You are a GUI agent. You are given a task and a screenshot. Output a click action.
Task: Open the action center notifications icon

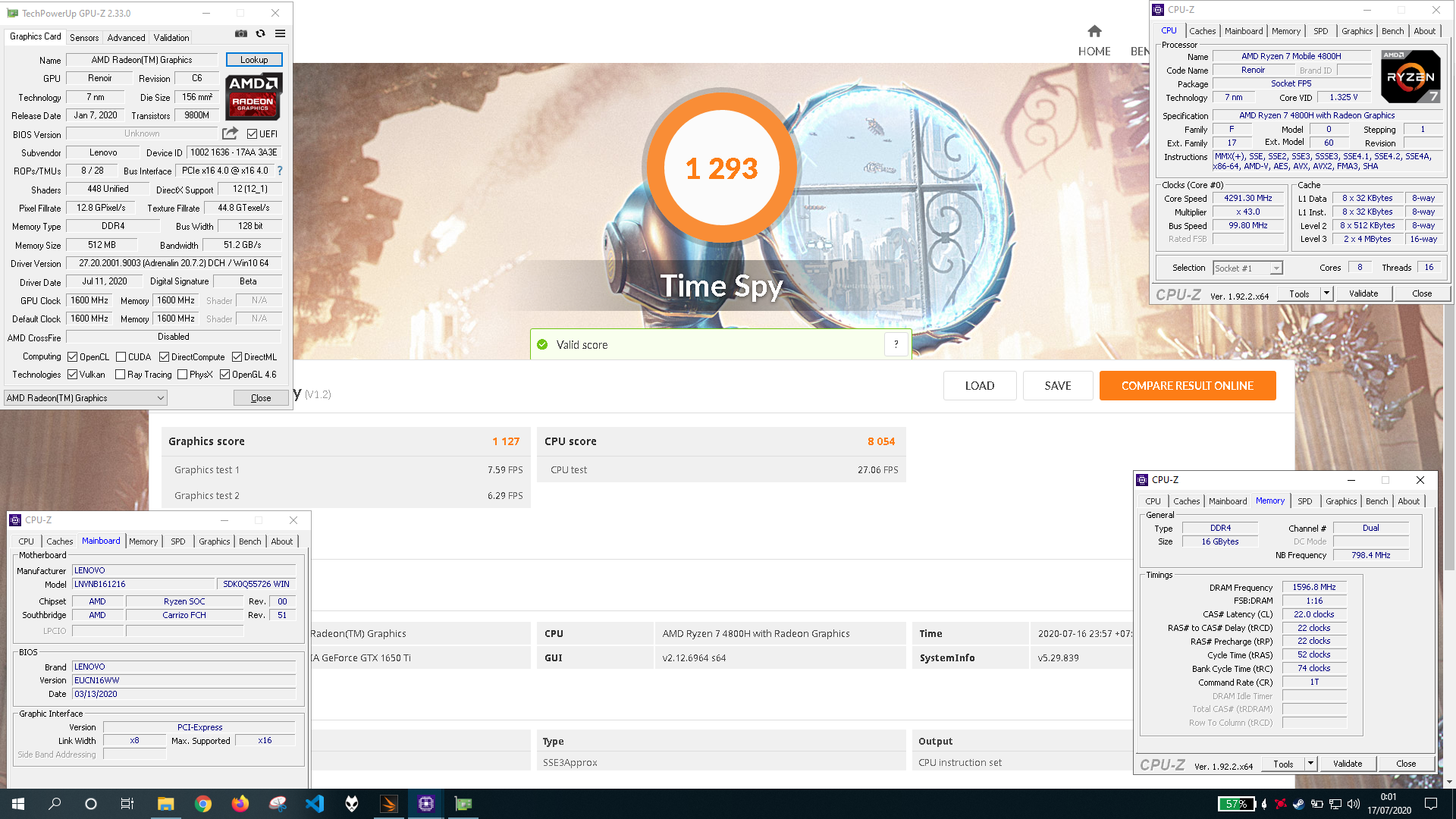pyautogui.click(x=1431, y=804)
